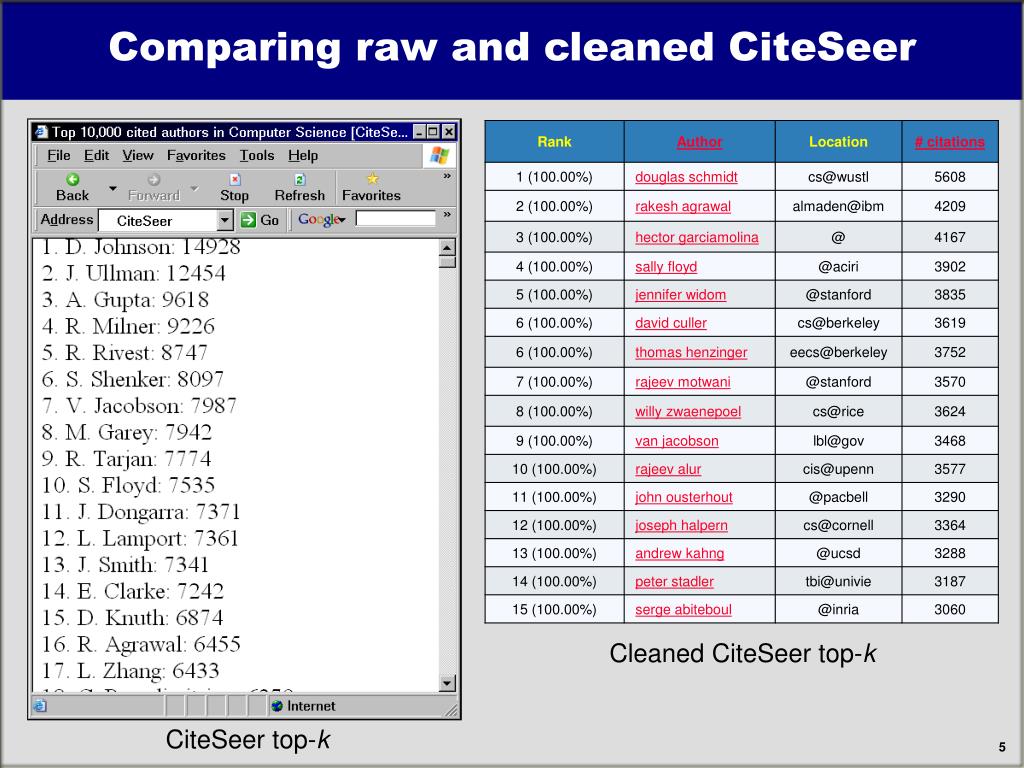The width and height of the screenshot is (1024, 768).
Task: Click the Forward arrow icon
Action: tap(153, 180)
